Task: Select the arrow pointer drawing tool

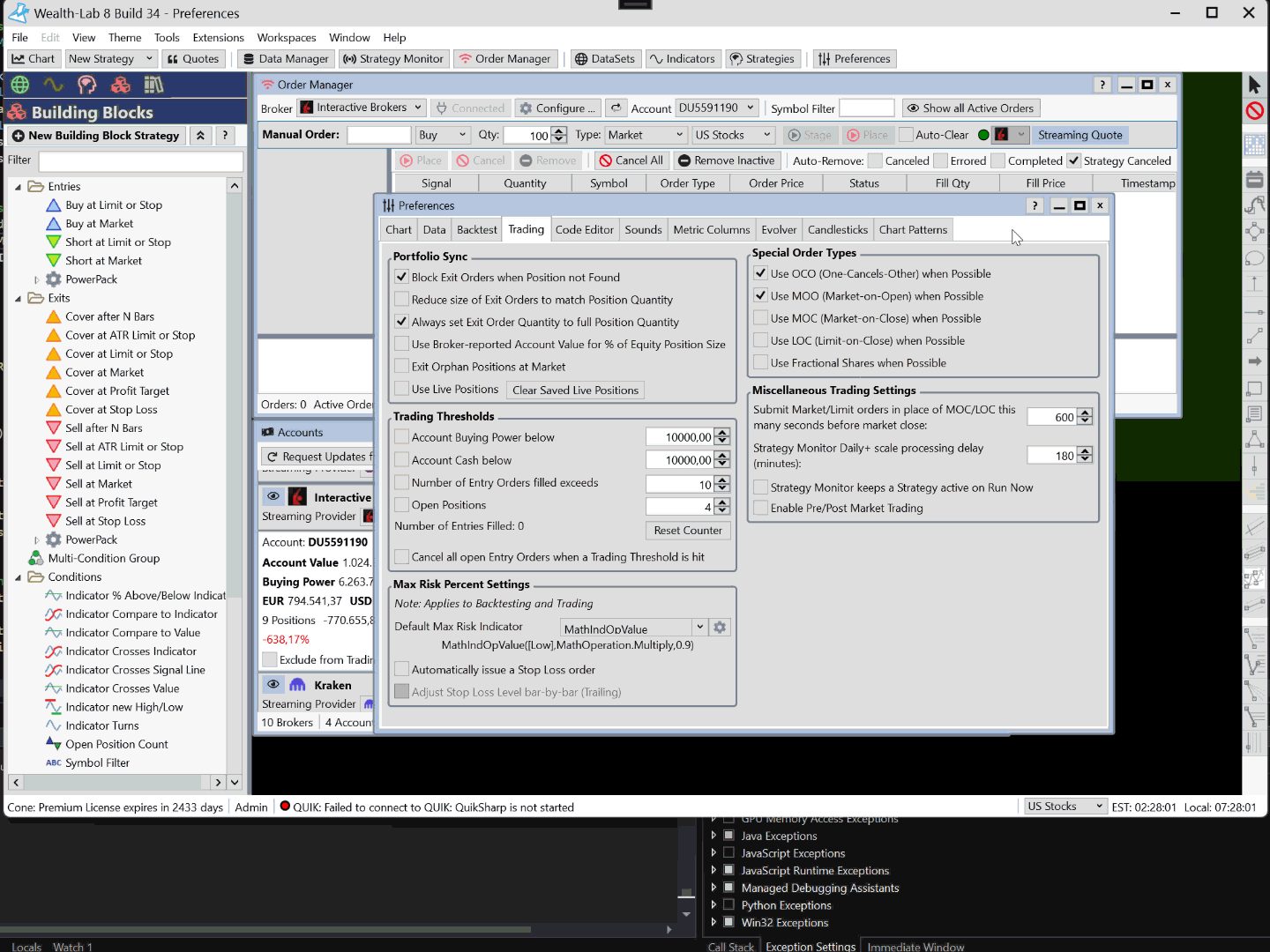Action: pyautogui.click(x=1255, y=85)
